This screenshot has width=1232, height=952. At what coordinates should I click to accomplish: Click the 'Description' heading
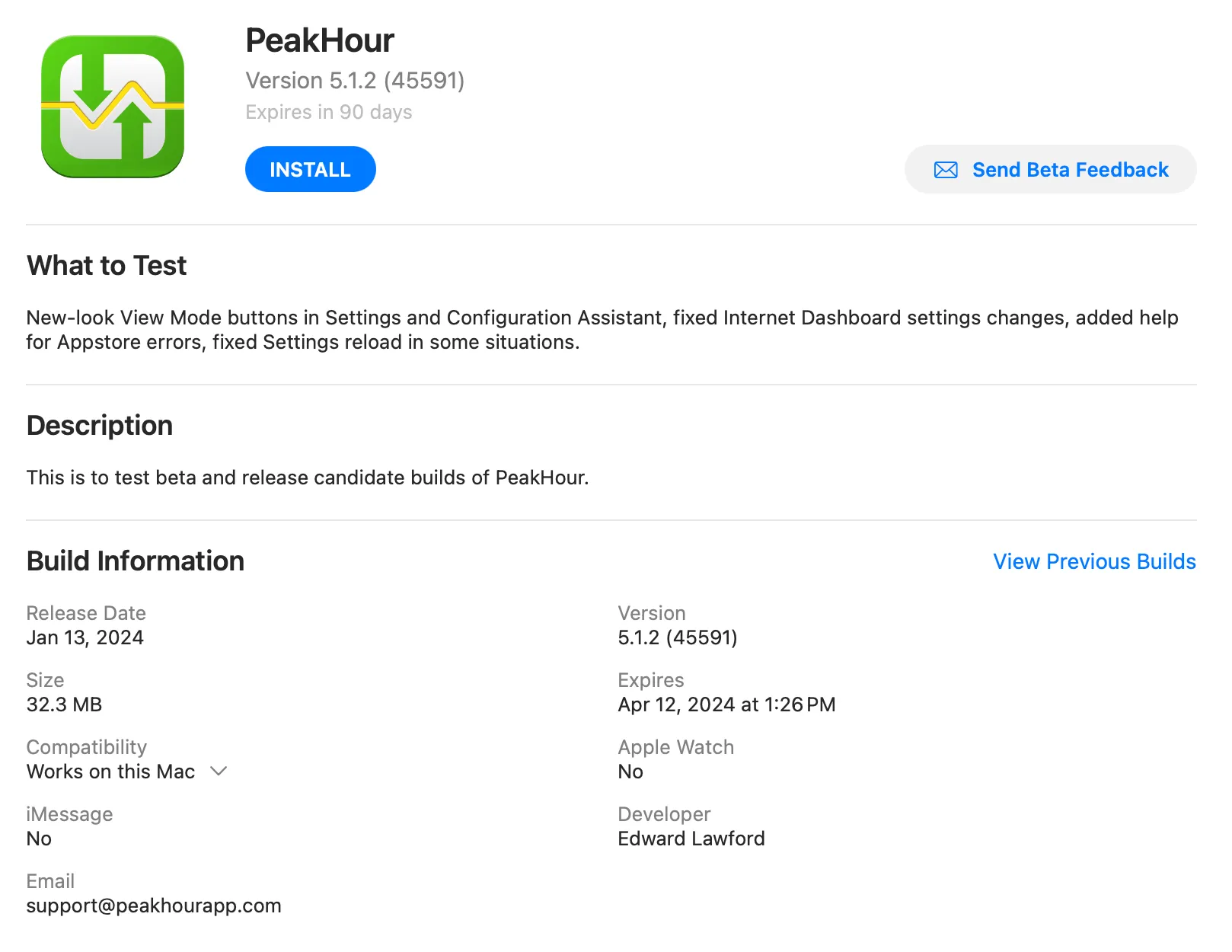[100, 425]
